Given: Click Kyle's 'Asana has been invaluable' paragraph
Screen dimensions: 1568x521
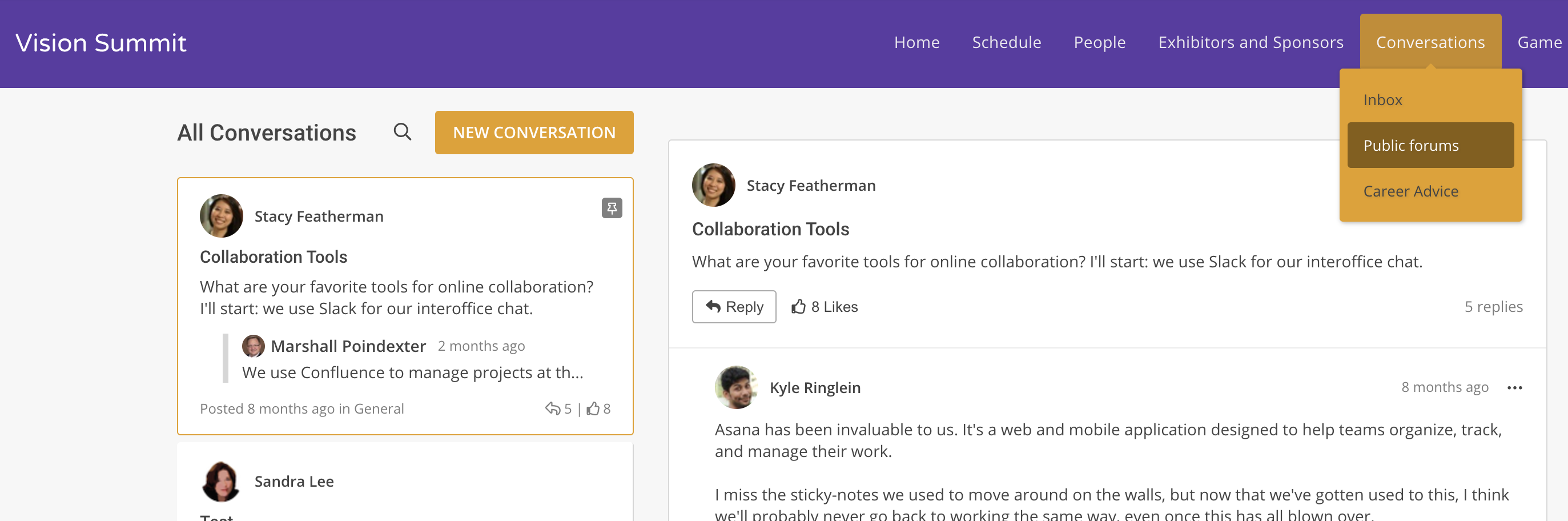Looking at the screenshot, I should click(1108, 440).
